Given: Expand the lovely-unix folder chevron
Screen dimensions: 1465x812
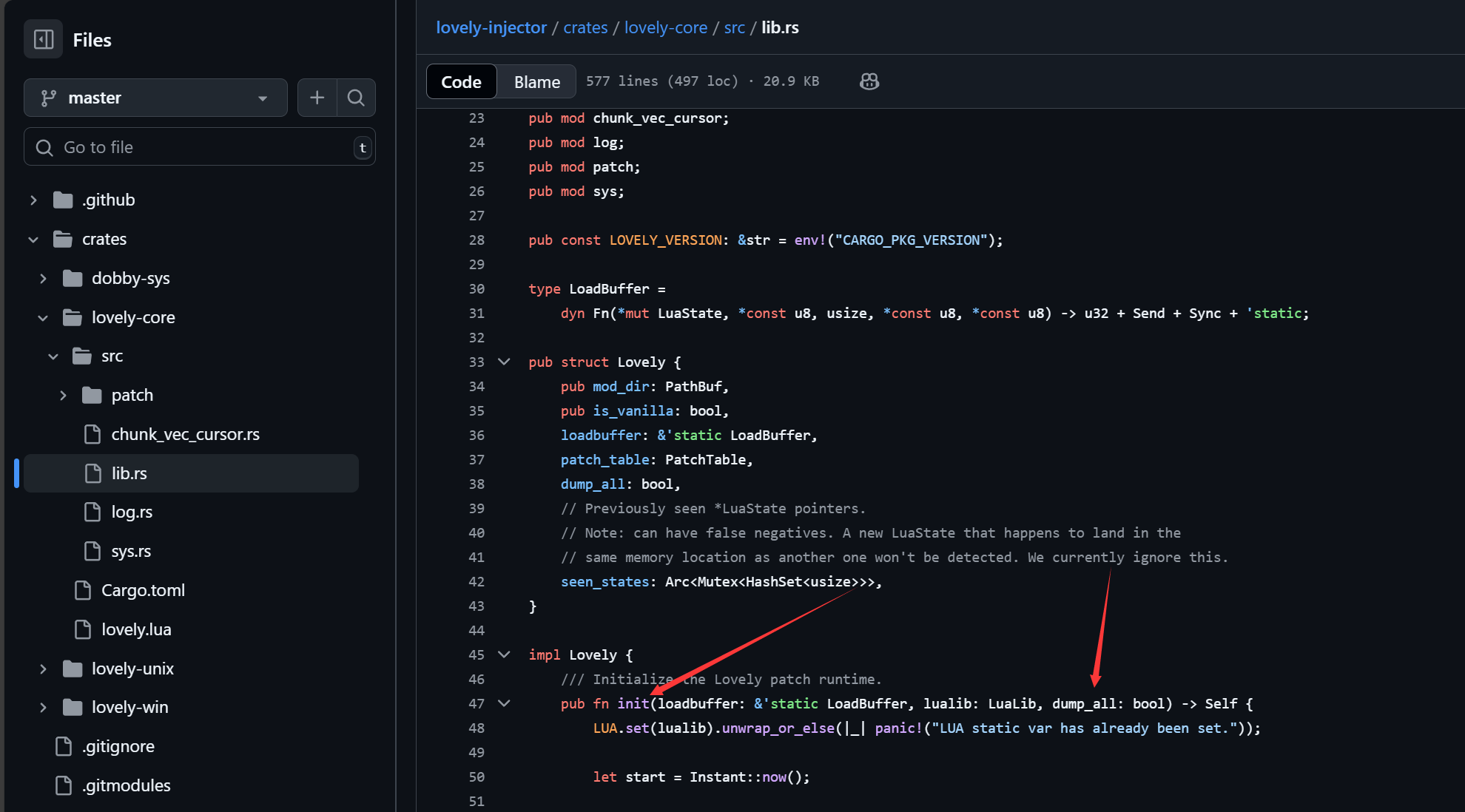Looking at the screenshot, I should point(43,669).
